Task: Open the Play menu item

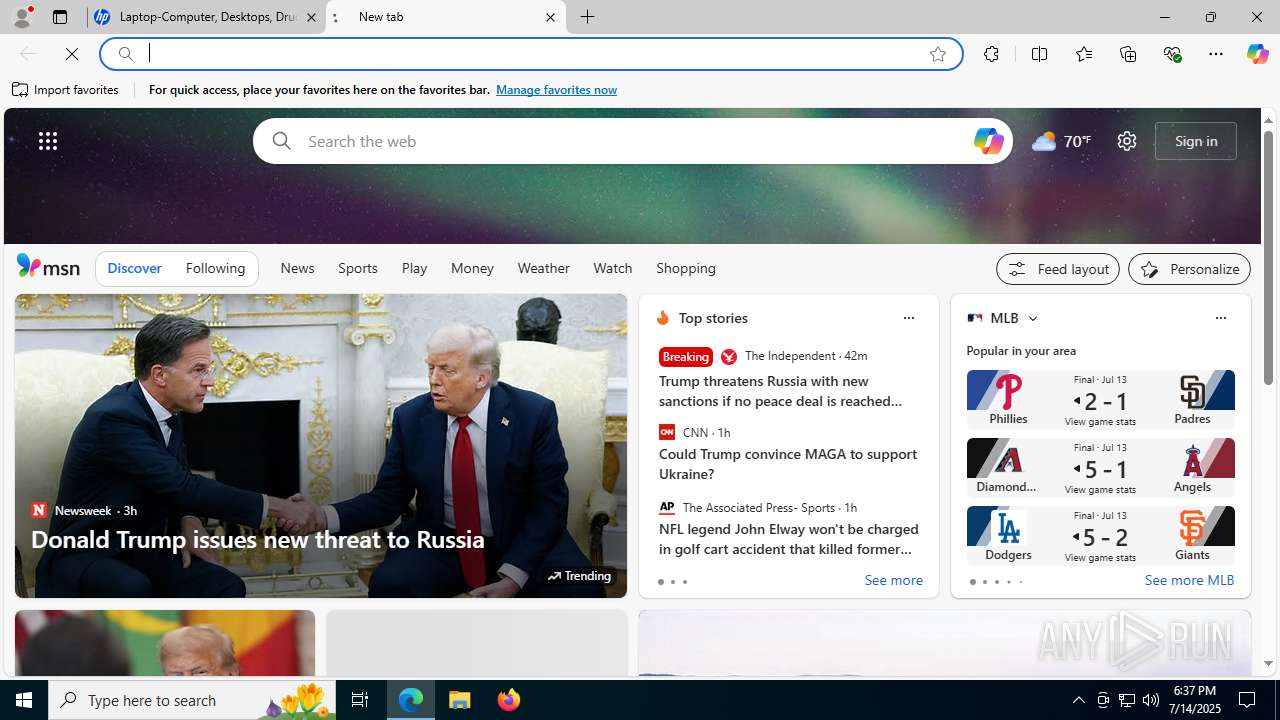Action: [x=414, y=268]
